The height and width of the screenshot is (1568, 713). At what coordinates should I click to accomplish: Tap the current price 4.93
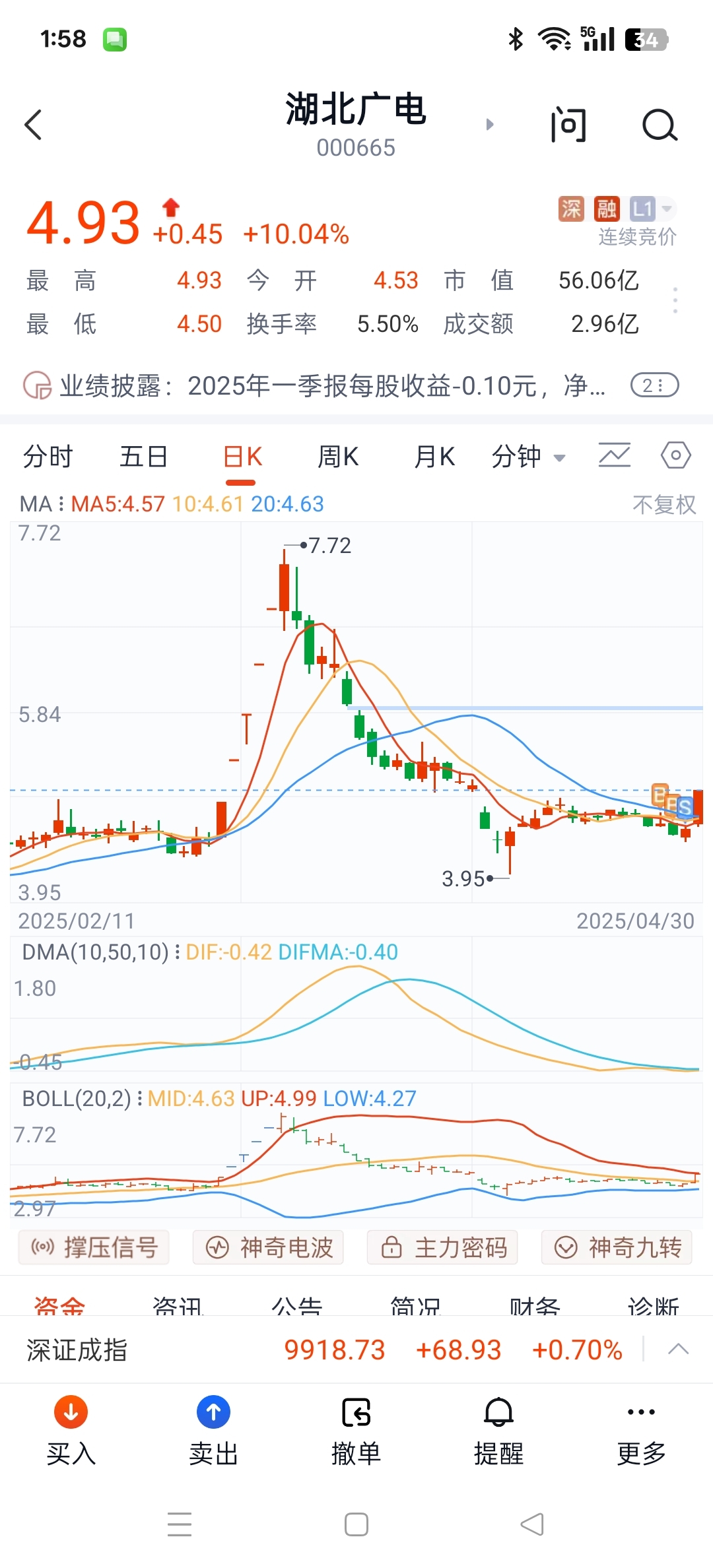point(83,222)
